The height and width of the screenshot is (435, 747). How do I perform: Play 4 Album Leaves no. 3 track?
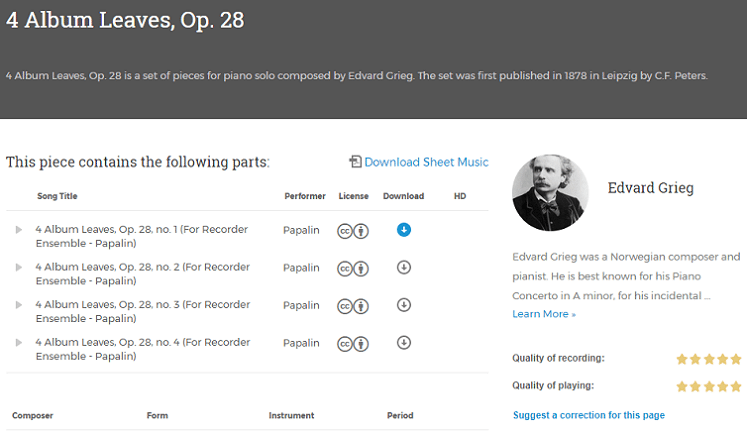tap(19, 305)
